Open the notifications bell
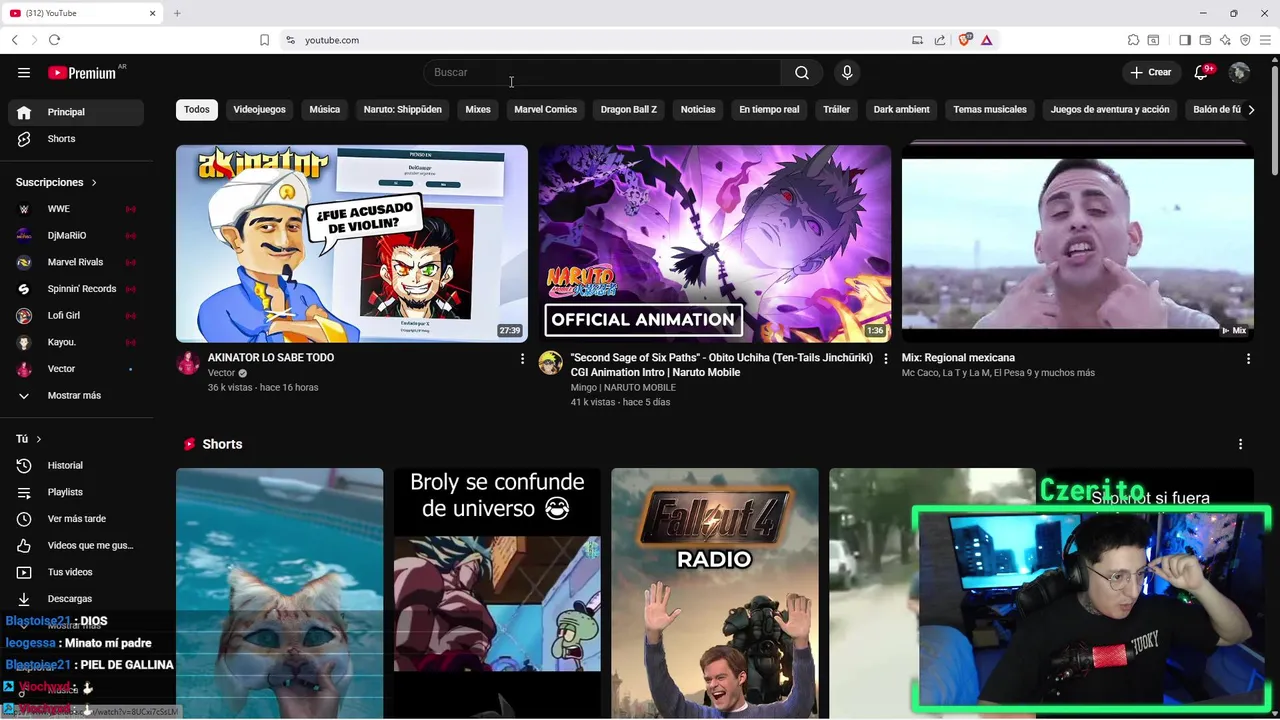This screenshot has height=720, width=1280. tap(1202, 72)
